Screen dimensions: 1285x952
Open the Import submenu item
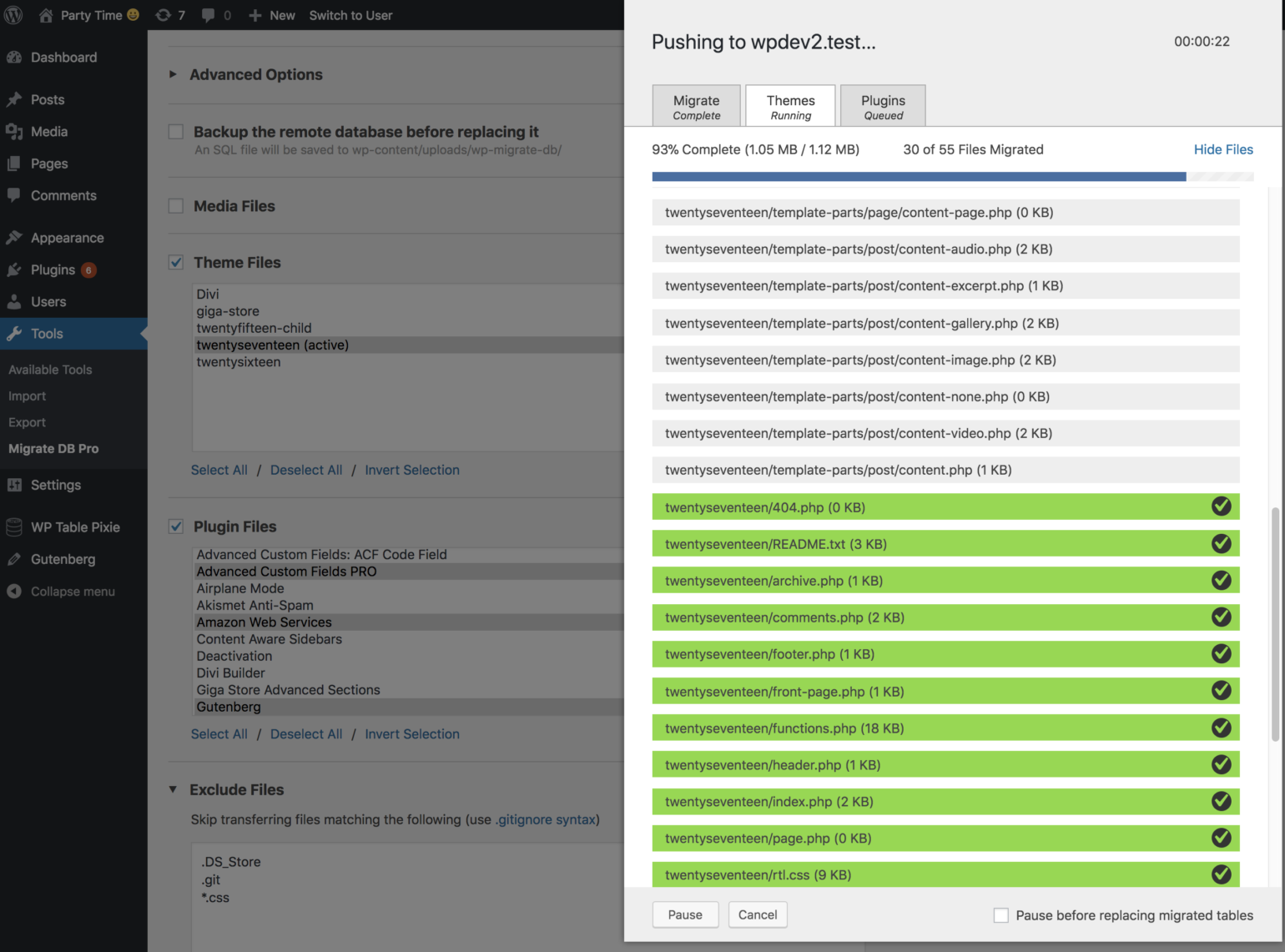click(x=28, y=396)
